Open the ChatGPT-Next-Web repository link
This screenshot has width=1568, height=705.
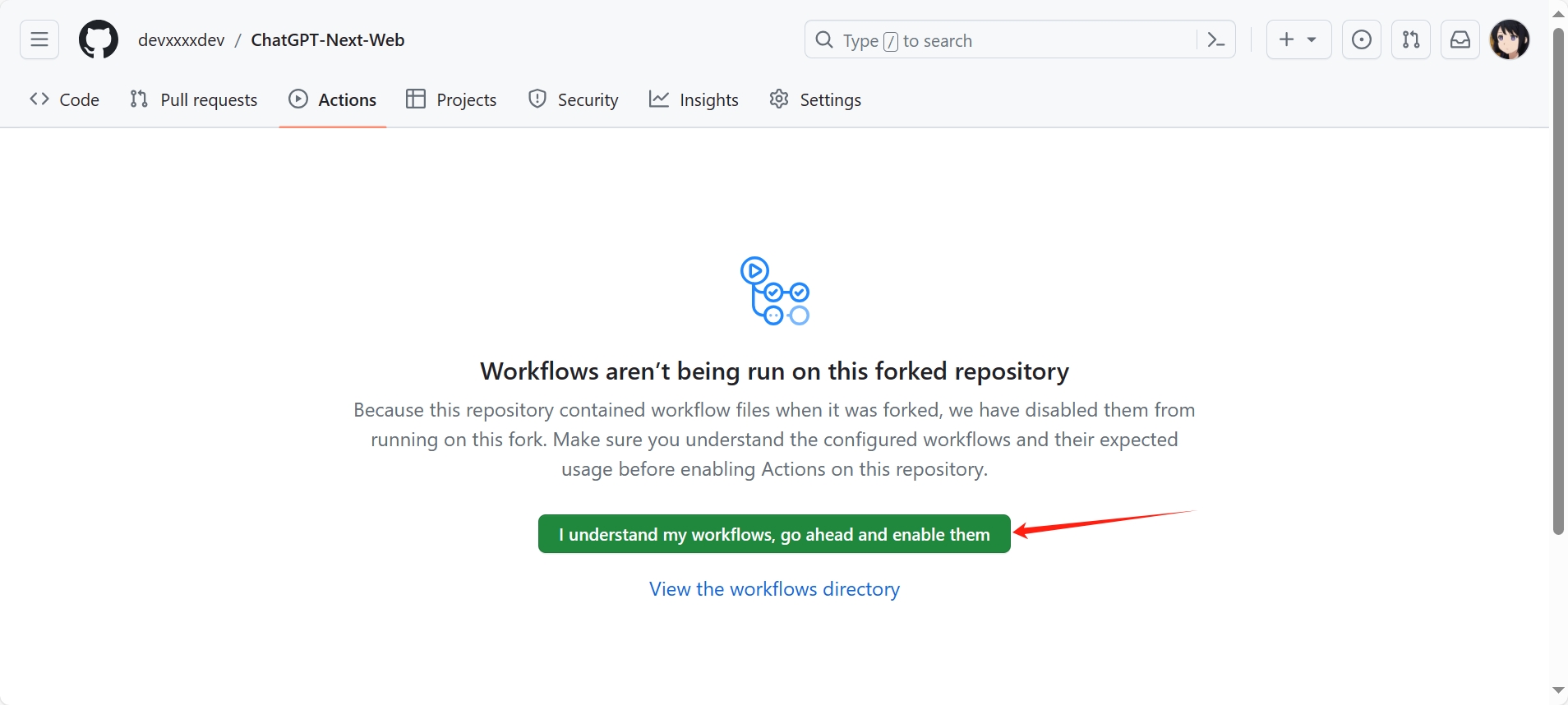coord(327,40)
